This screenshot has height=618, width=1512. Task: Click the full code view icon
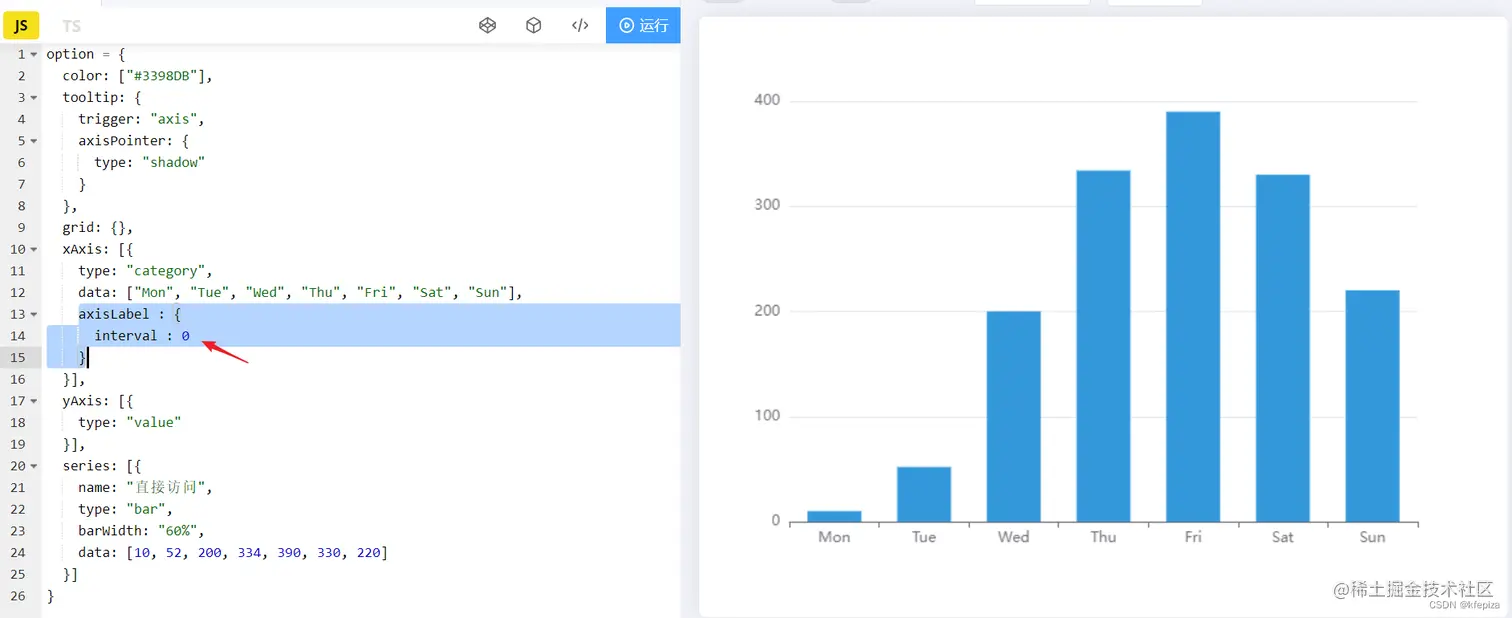pos(580,25)
